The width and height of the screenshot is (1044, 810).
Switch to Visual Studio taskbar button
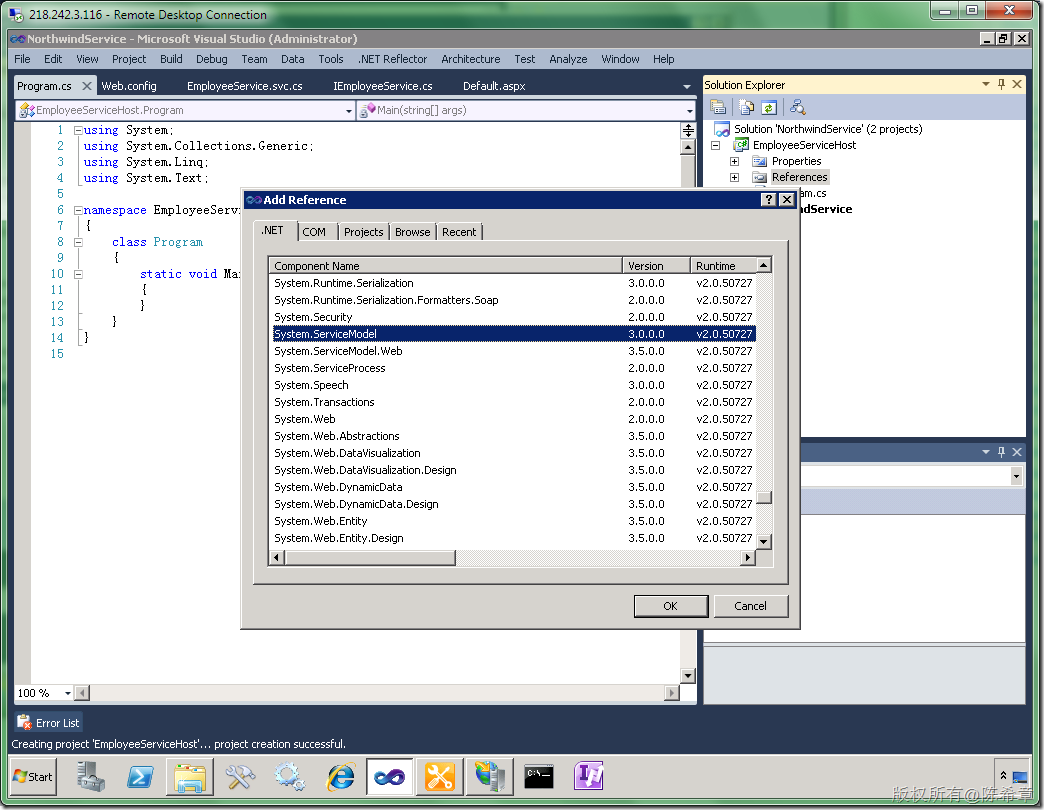[390, 777]
